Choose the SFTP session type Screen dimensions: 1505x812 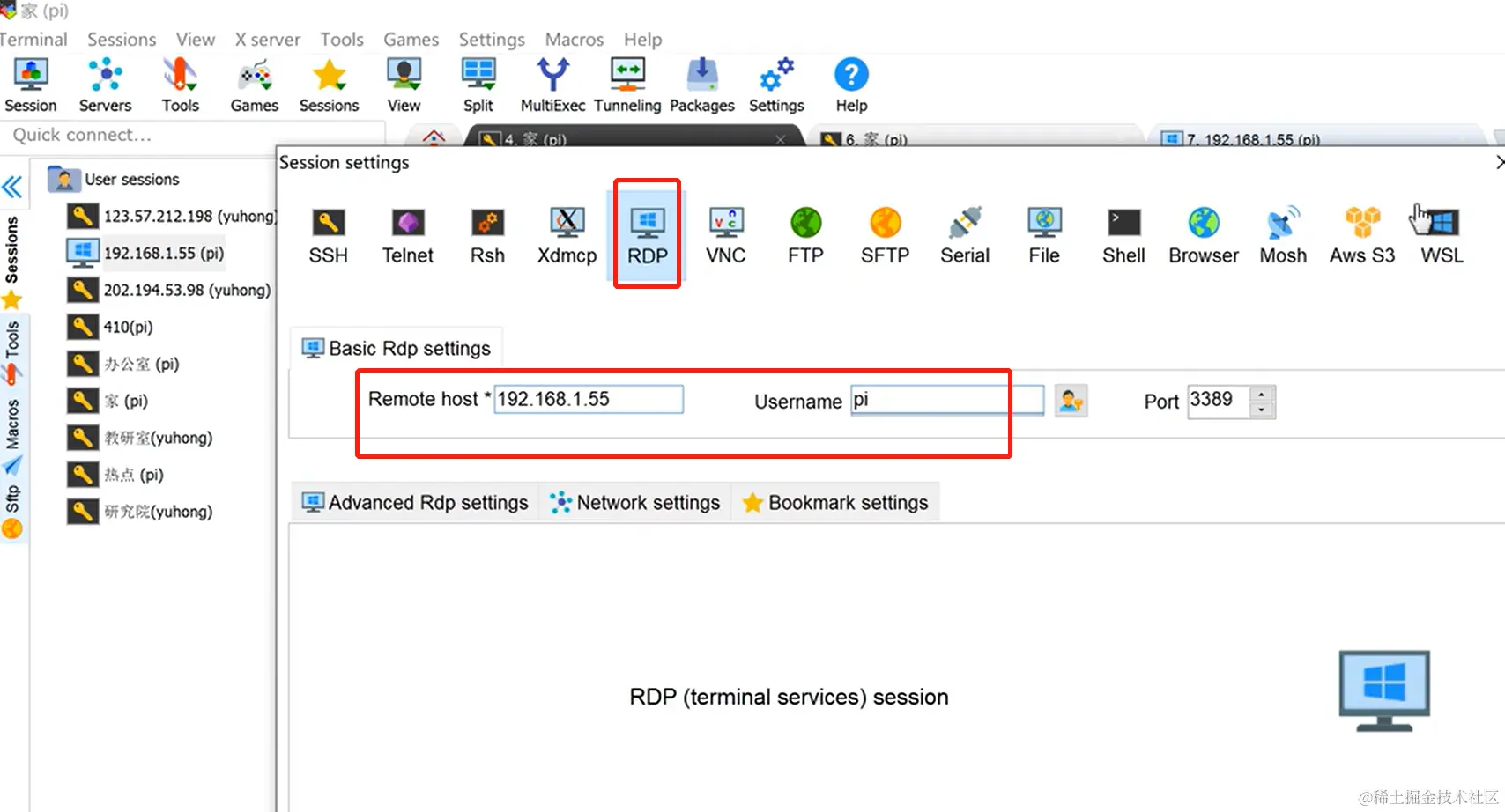(885, 235)
